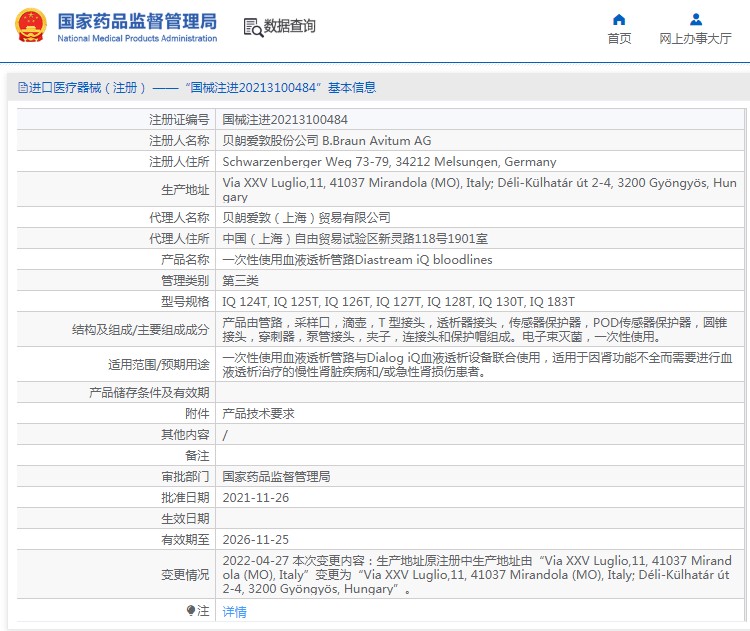Click the 附件 row label
The height and width of the screenshot is (631, 750).
[197, 414]
